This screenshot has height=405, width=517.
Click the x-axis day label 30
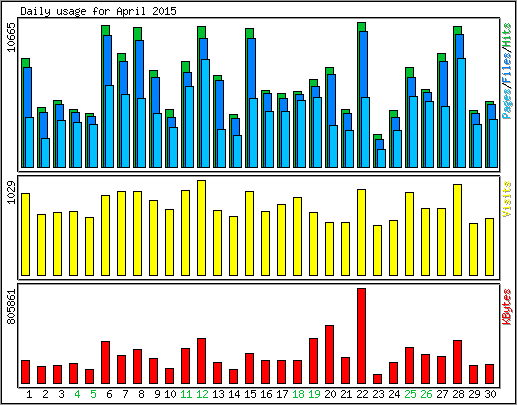coord(490,394)
